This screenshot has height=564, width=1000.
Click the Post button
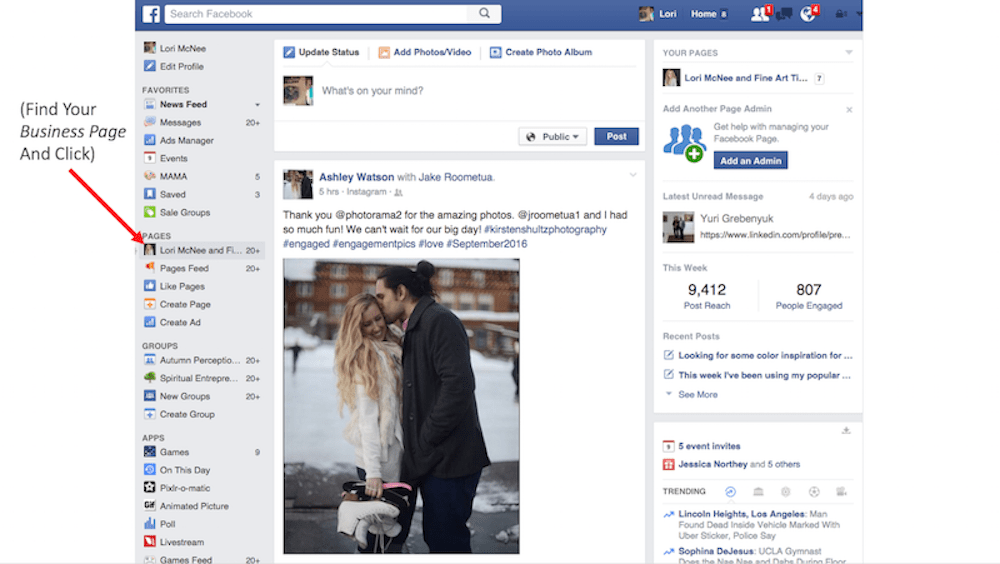pyautogui.click(x=616, y=137)
